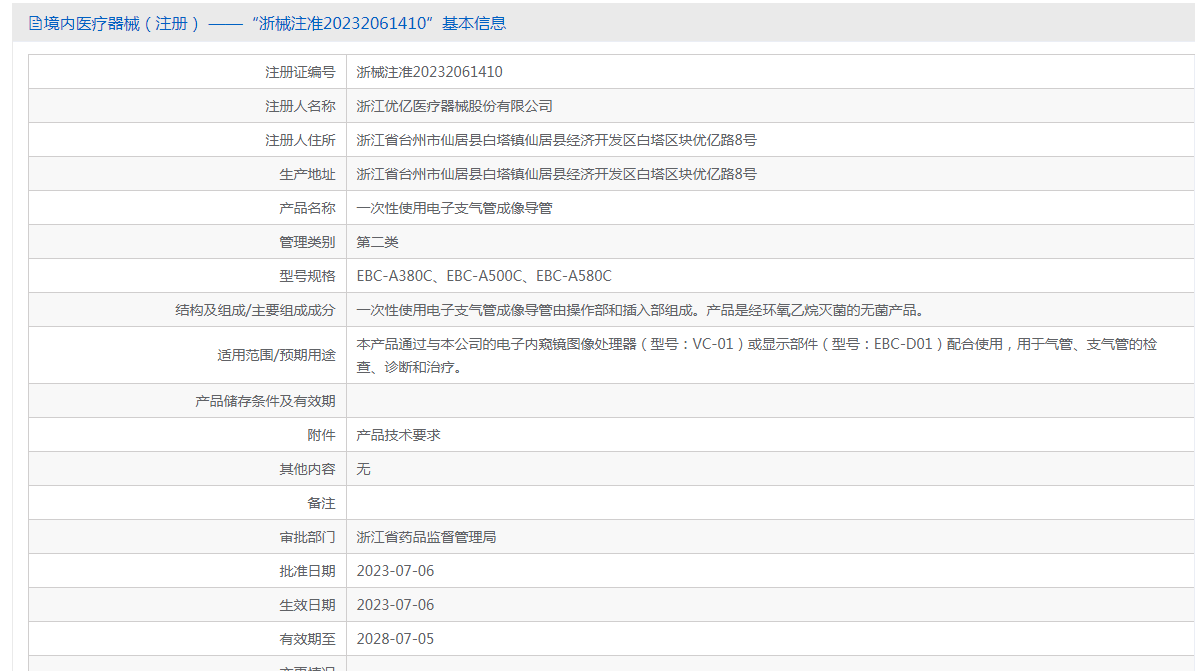This screenshot has width=1195, height=671.
Task: Click the 注册证编号 row label
Action: (300, 72)
